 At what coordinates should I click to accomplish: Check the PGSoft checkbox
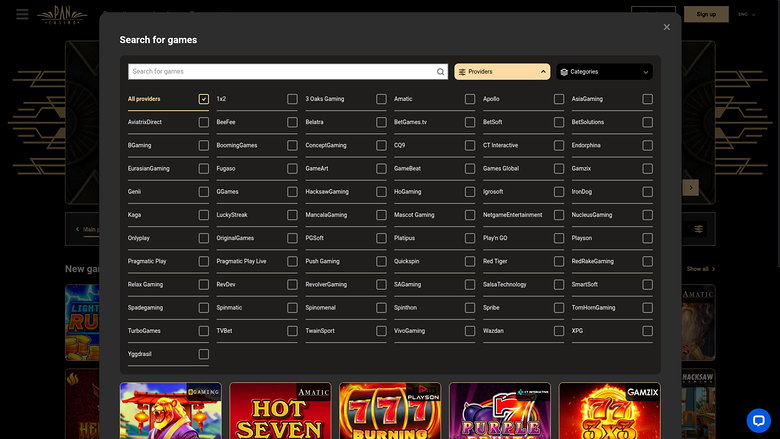point(381,238)
